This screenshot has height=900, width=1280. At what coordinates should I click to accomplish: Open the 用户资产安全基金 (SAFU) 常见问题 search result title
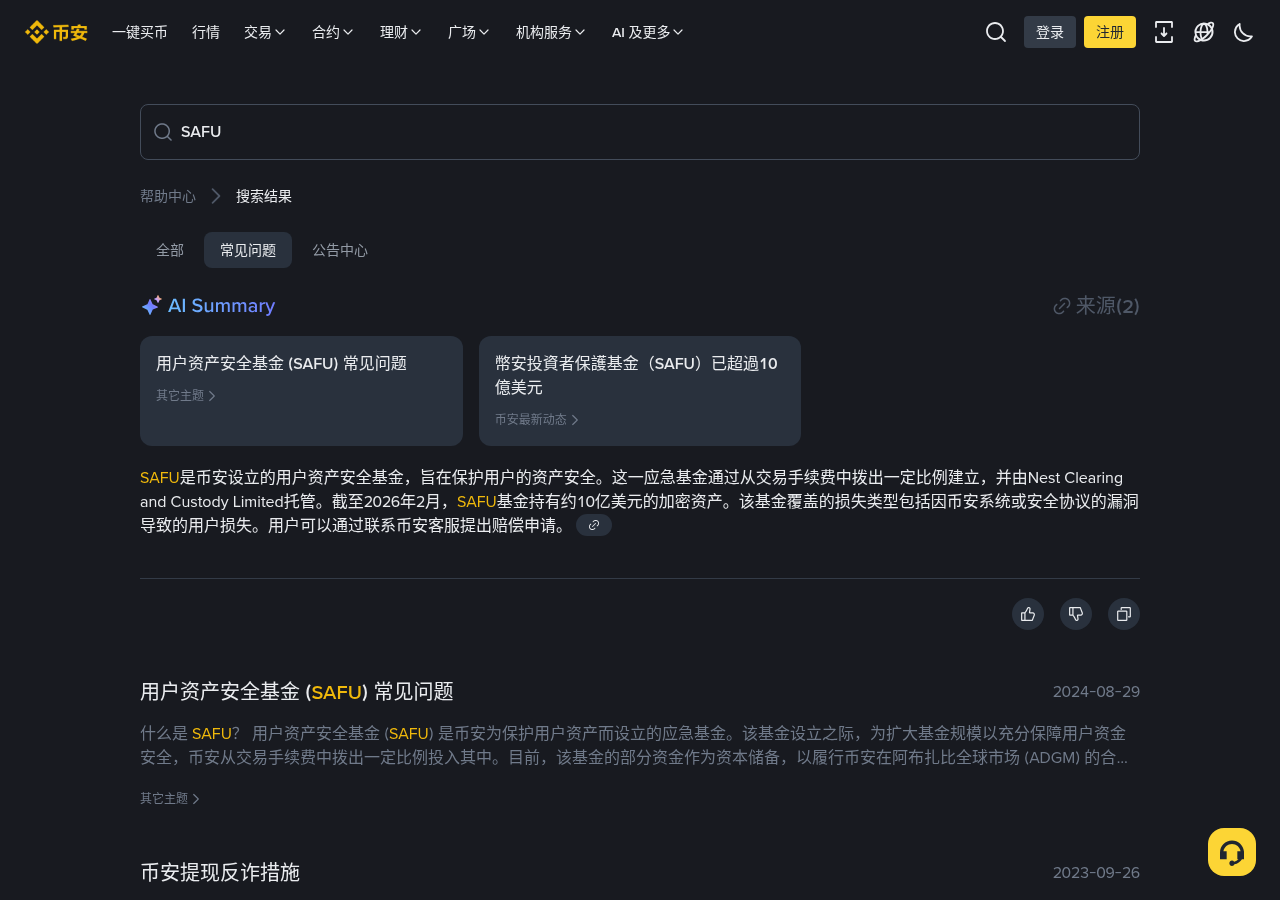point(297,691)
